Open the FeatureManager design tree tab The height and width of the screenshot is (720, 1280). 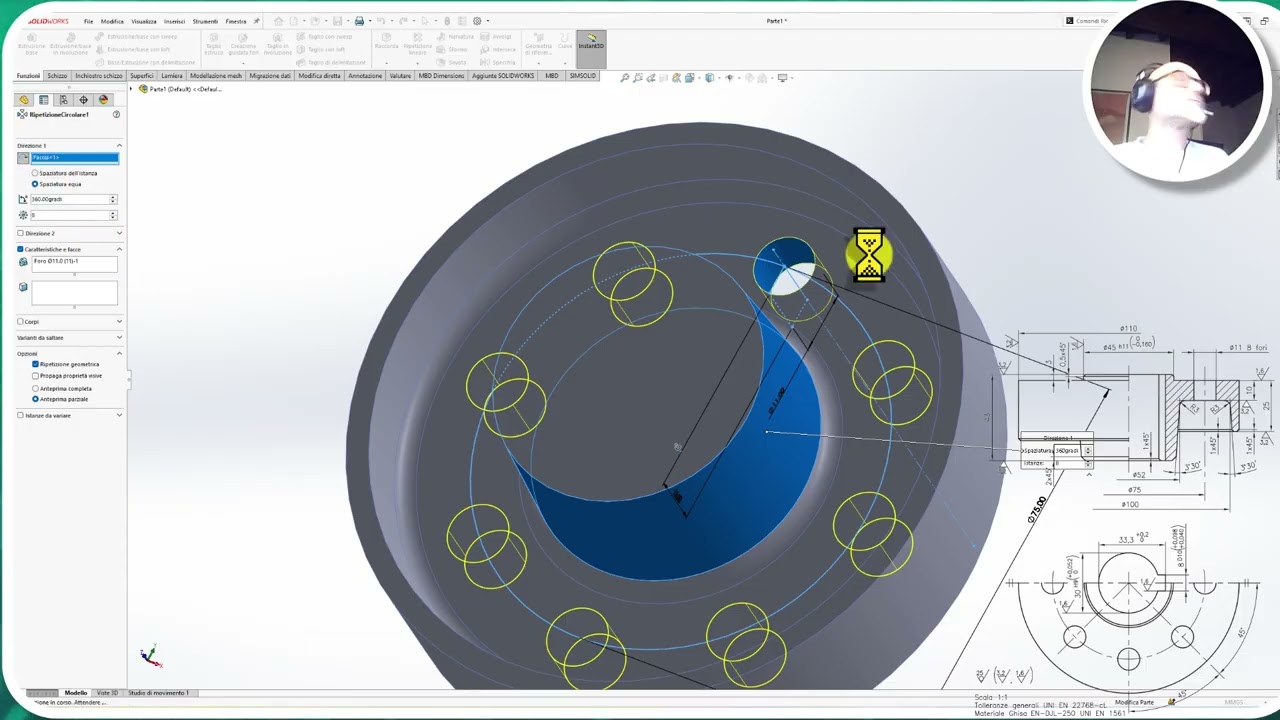tap(24, 100)
